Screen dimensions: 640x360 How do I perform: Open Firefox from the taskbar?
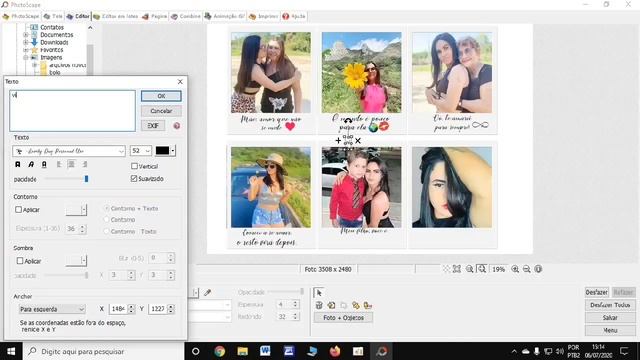(x=335, y=351)
